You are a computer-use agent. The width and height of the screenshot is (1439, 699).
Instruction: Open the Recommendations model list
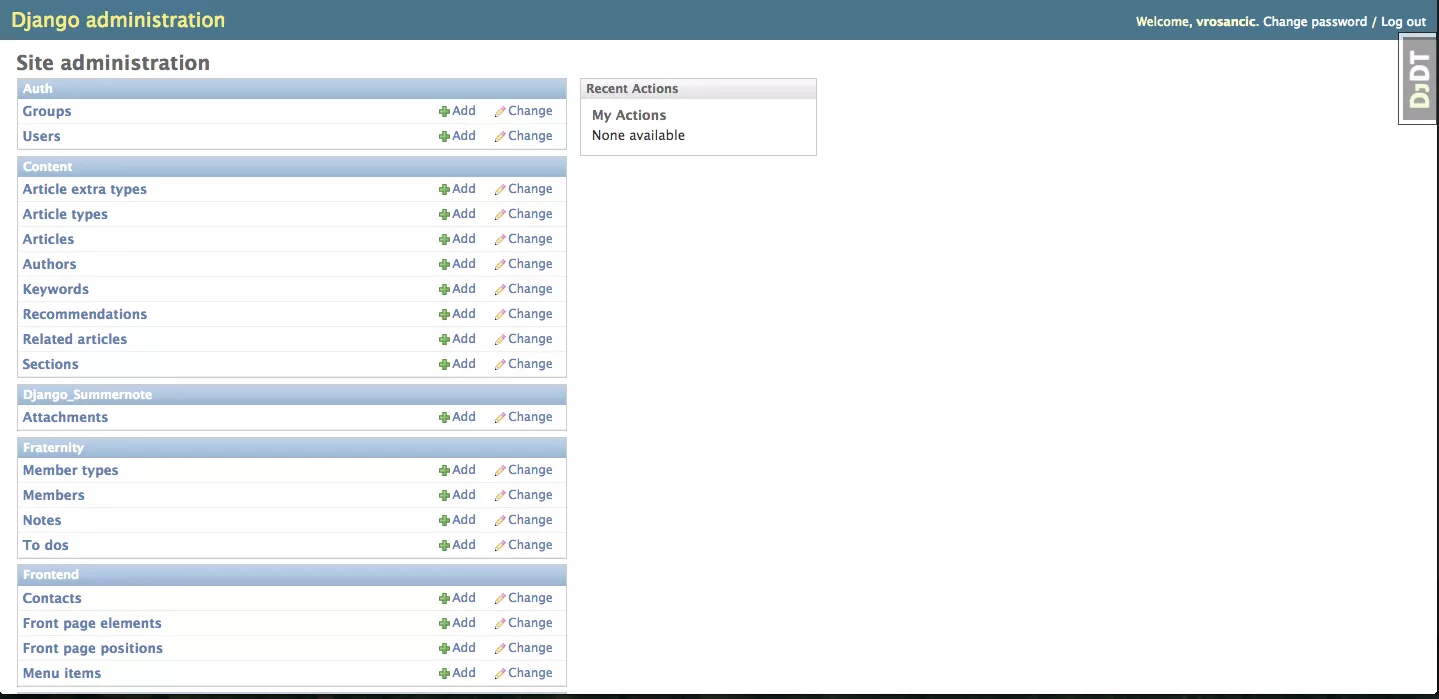click(85, 315)
